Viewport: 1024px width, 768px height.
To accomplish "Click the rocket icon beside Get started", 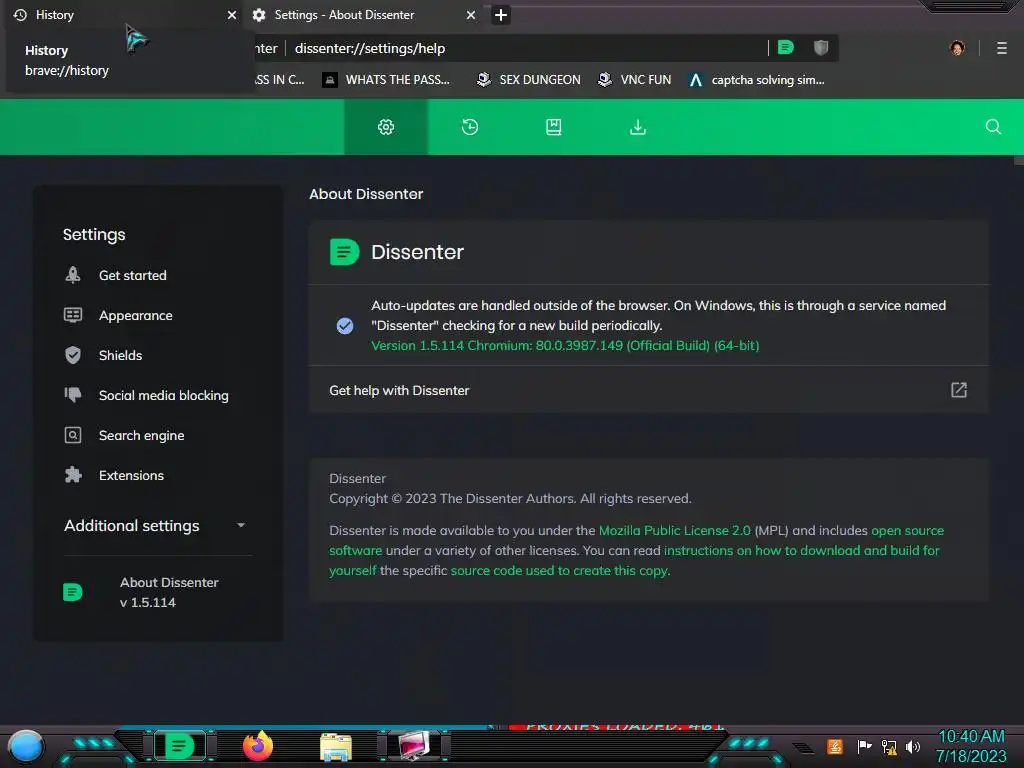I will pos(73,275).
